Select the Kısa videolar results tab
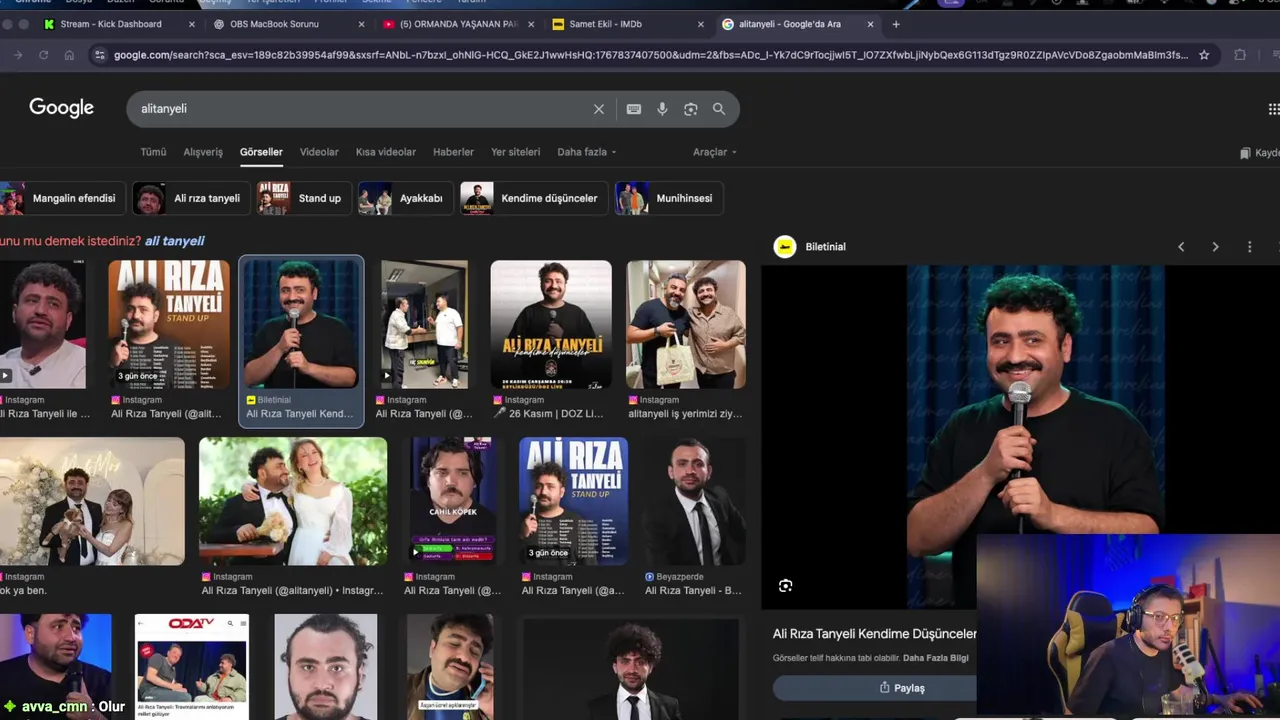Viewport: 1280px width, 720px height. coord(386,152)
